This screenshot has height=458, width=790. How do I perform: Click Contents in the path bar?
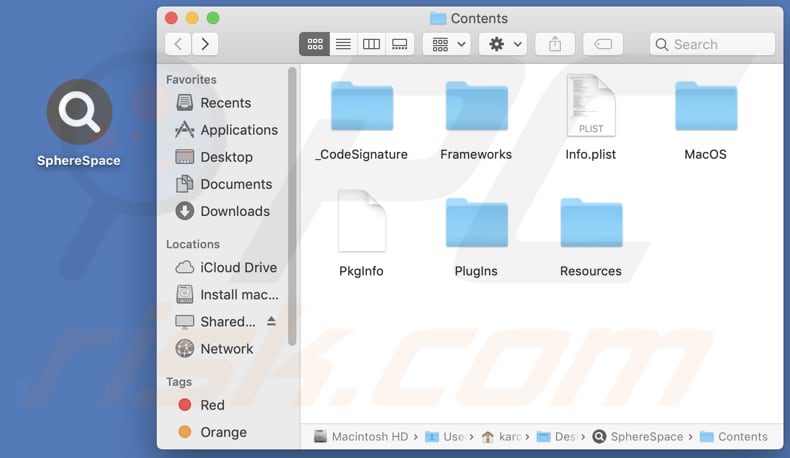pos(734,437)
